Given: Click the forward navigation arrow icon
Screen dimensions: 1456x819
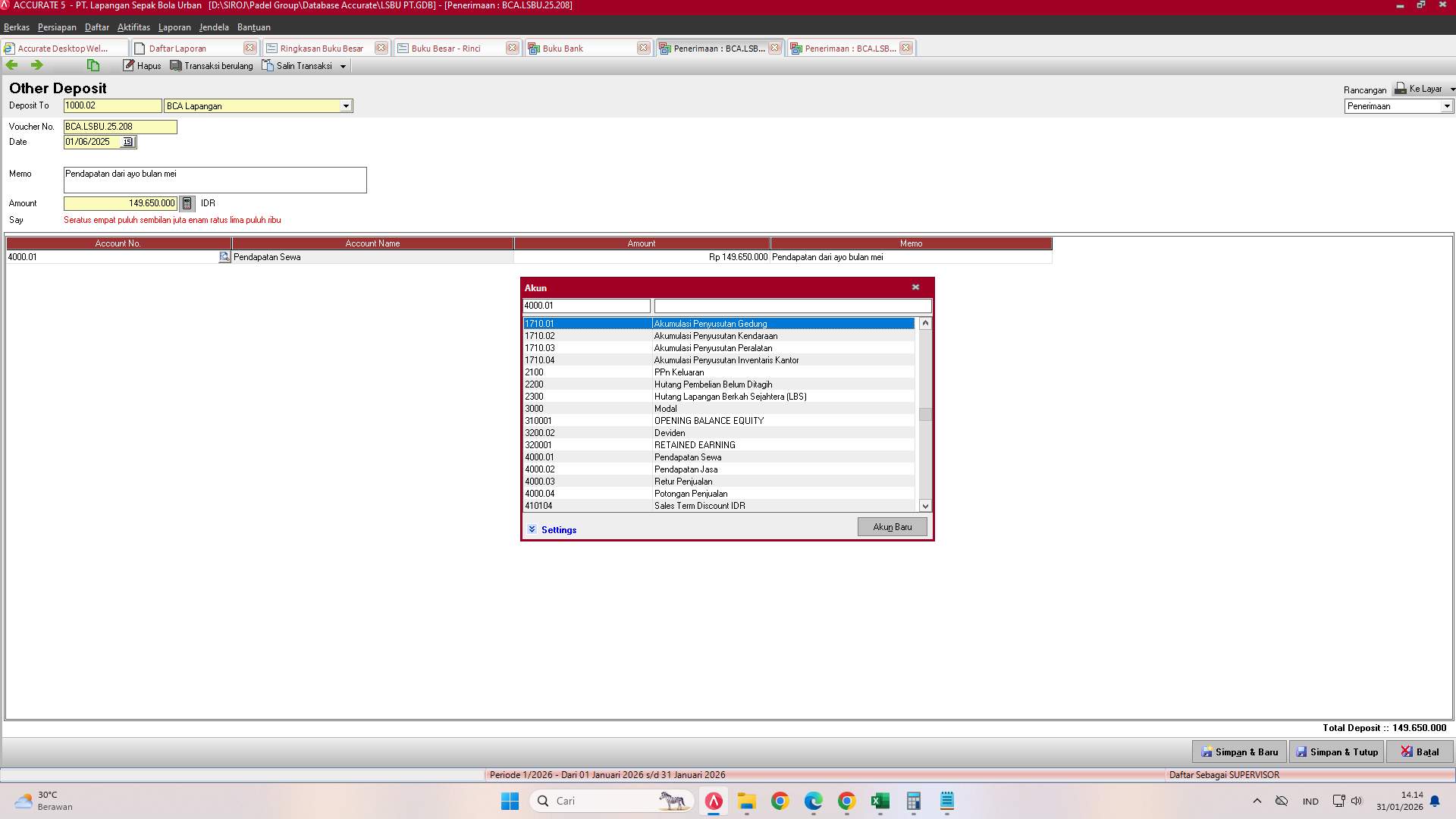Looking at the screenshot, I should tap(36, 65).
